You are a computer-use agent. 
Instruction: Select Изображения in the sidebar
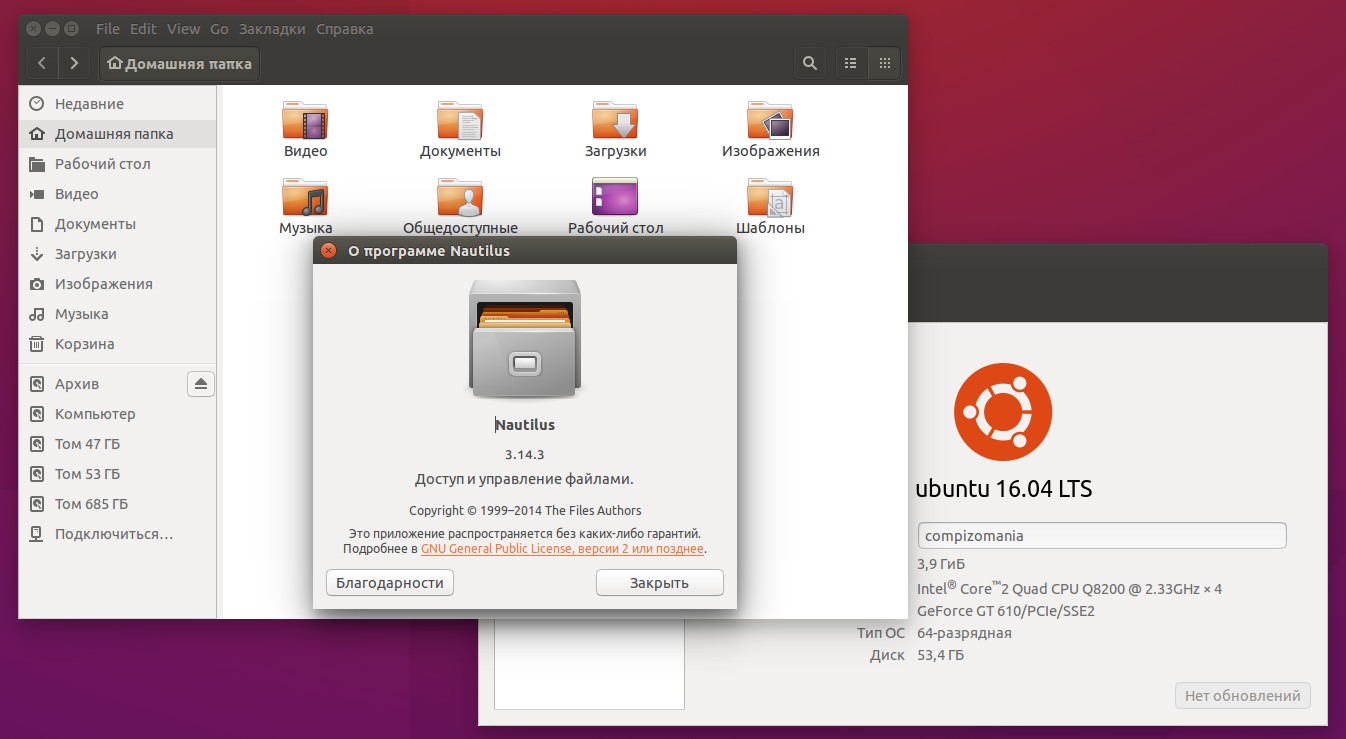[117, 284]
